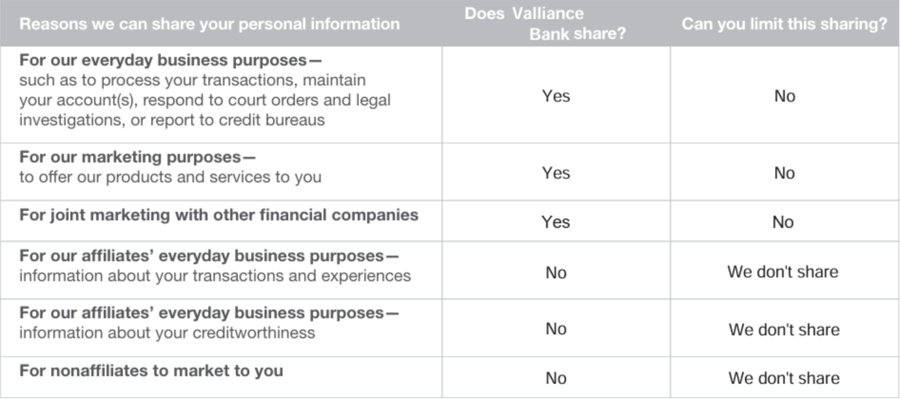
Task: Click 'Yes' in the everyday business purposes row
Action: [556, 96]
